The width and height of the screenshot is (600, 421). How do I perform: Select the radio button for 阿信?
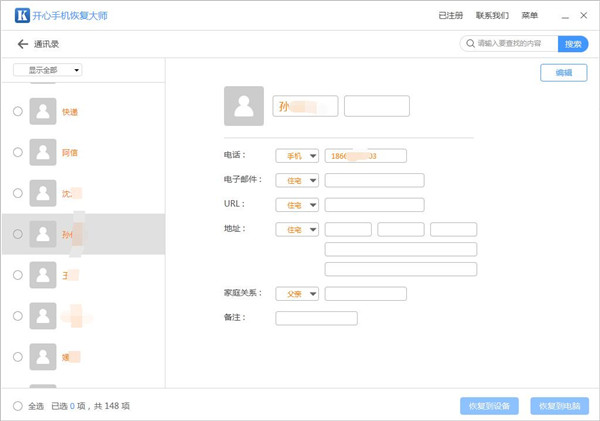17,152
